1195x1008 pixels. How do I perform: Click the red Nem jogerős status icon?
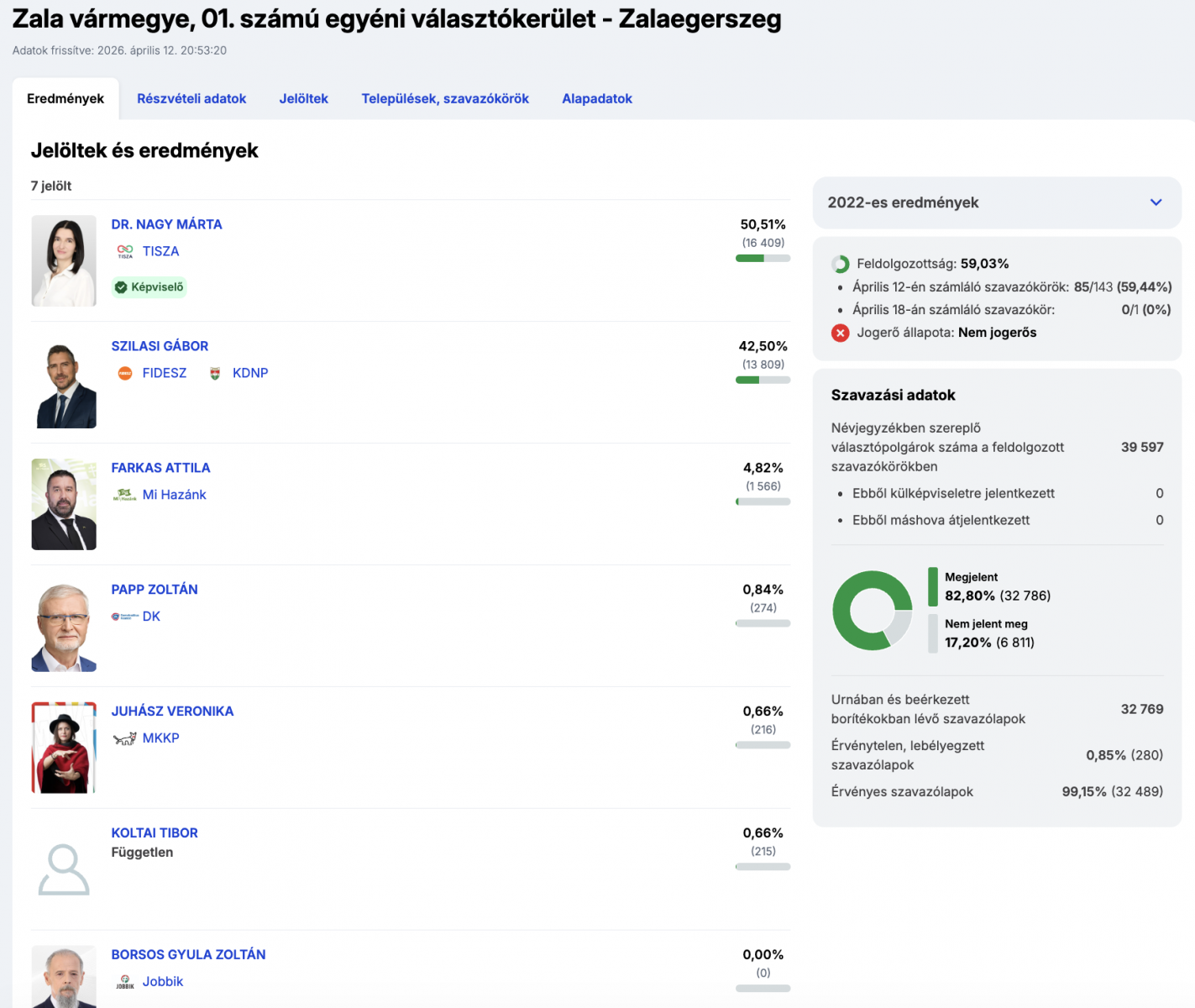[x=841, y=333]
